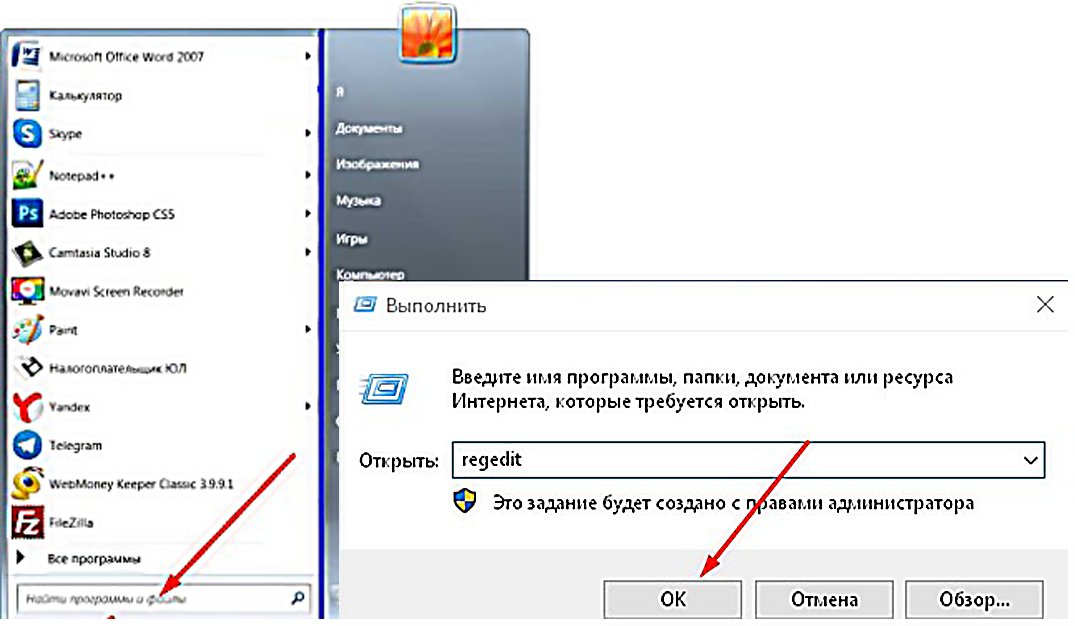Open Yandex browser icon
The width and height of the screenshot is (1075, 626).
(x=27, y=407)
